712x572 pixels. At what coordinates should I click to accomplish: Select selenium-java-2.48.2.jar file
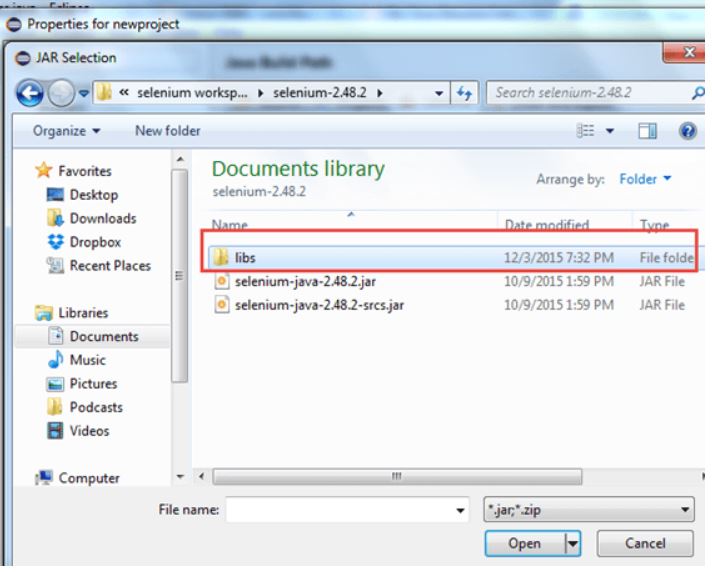[305, 281]
